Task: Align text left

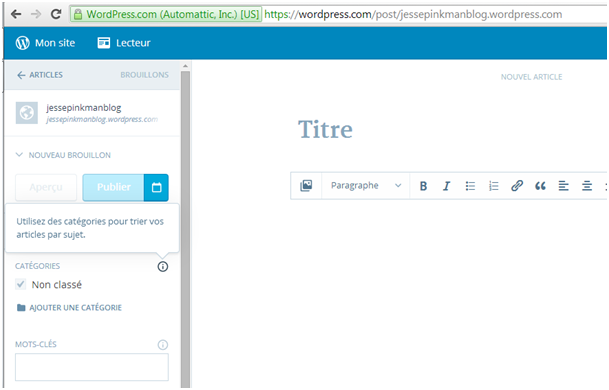Action: point(564,186)
